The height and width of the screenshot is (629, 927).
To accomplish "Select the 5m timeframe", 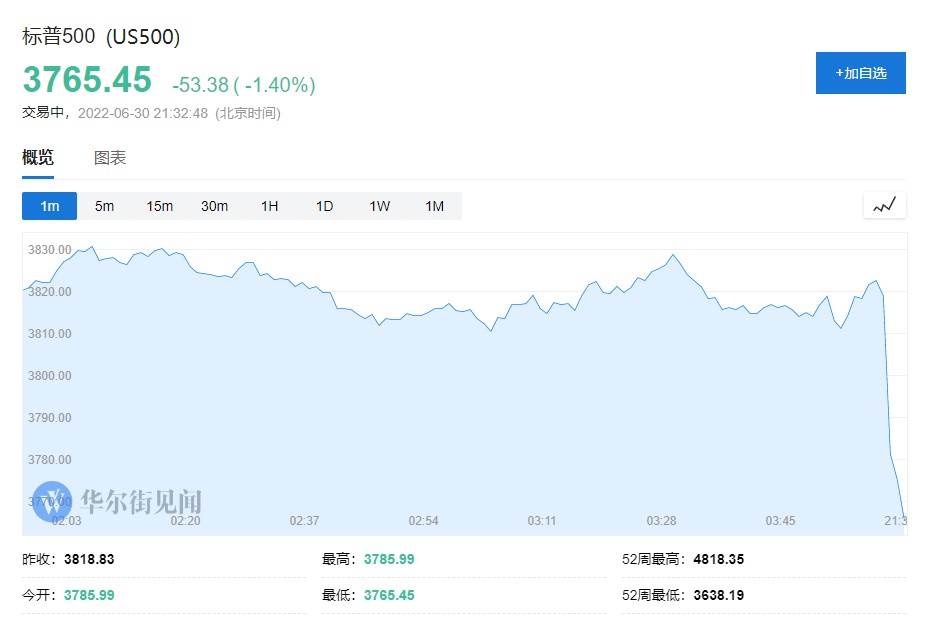I will (x=105, y=206).
